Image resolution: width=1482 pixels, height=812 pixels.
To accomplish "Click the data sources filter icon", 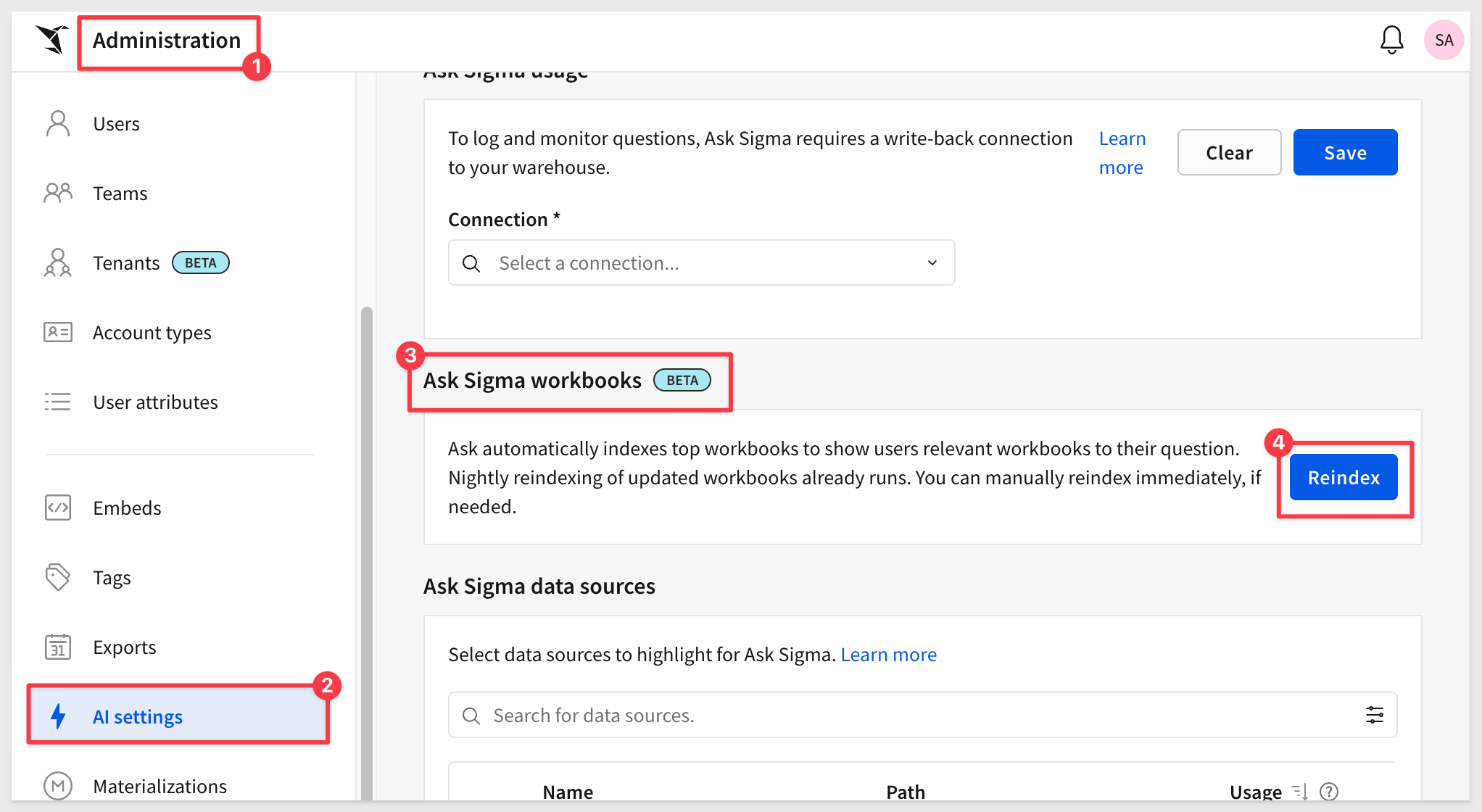I will click(x=1374, y=716).
